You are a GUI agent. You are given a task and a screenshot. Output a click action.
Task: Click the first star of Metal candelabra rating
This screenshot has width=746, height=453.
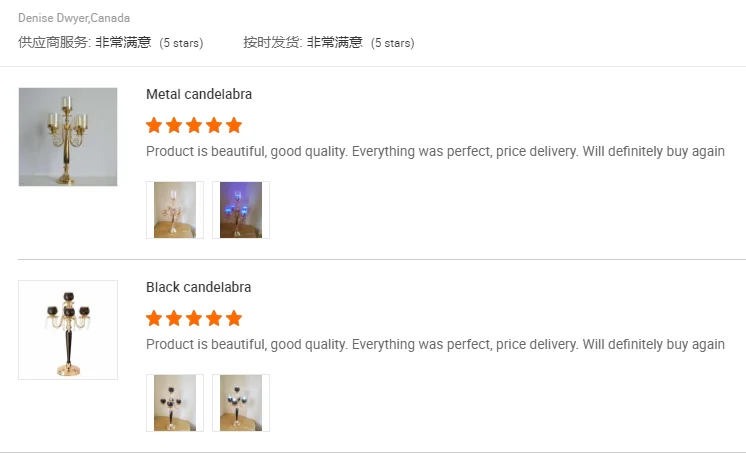(154, 125)
